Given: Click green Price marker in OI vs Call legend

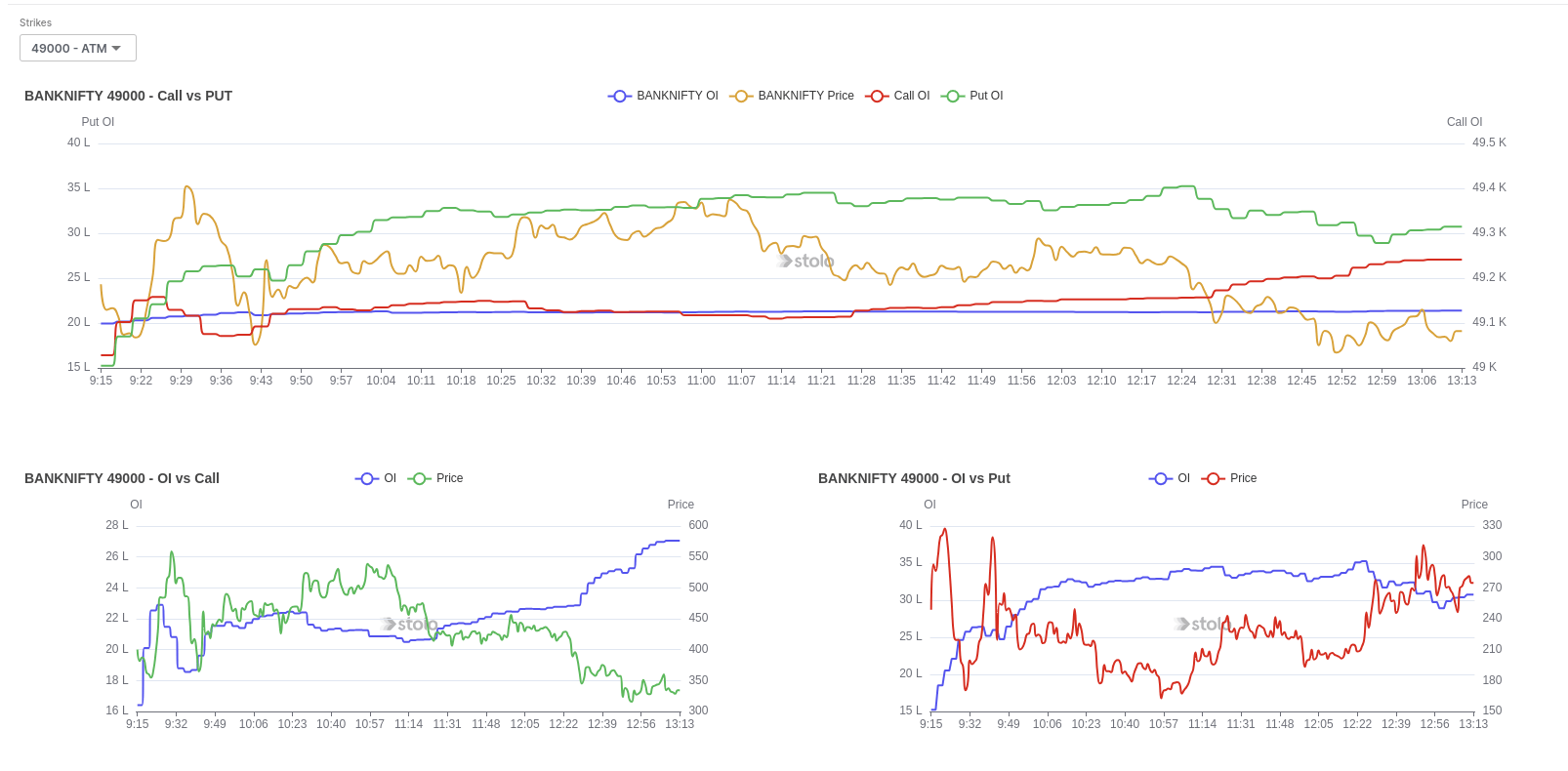Looking at the screenshot, I should click(x=420, y=478).
